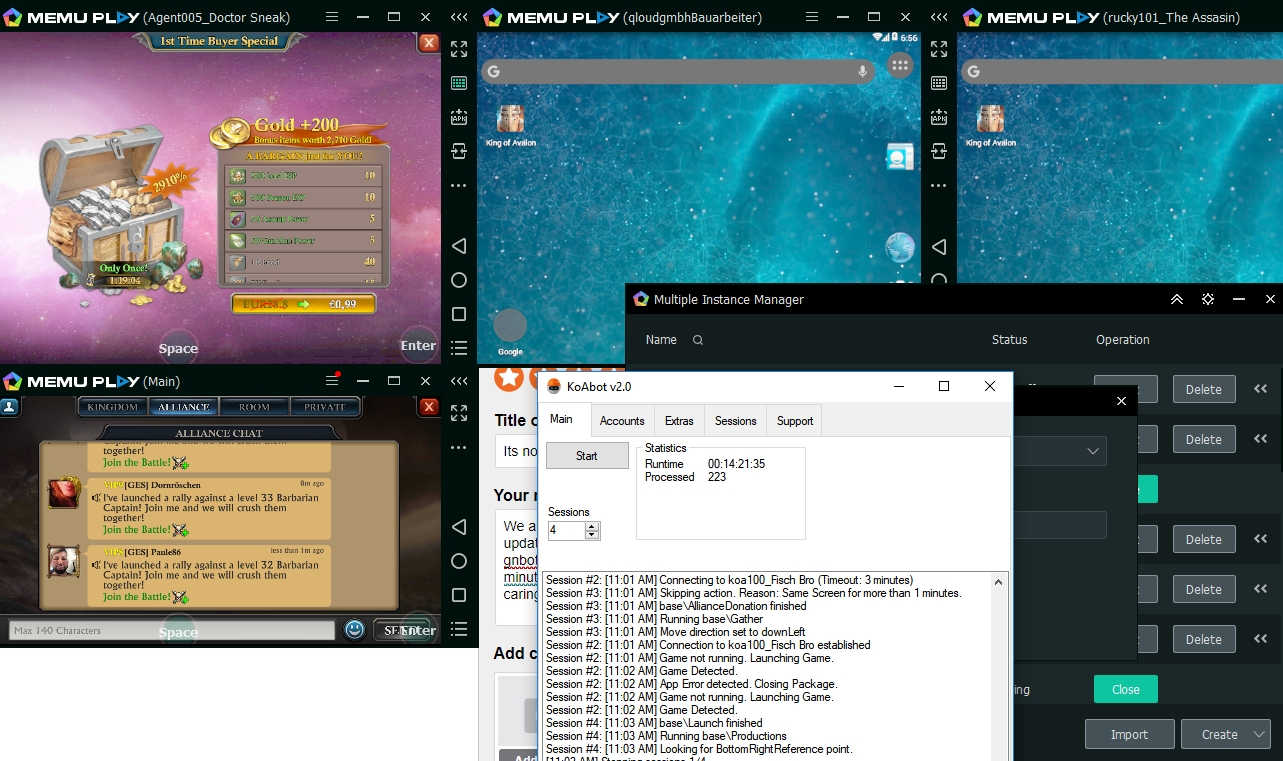Open King of Avalon app in rucky101_The Assasin window
Viewport: 1283px width, 761px height.
pos(991,125)
